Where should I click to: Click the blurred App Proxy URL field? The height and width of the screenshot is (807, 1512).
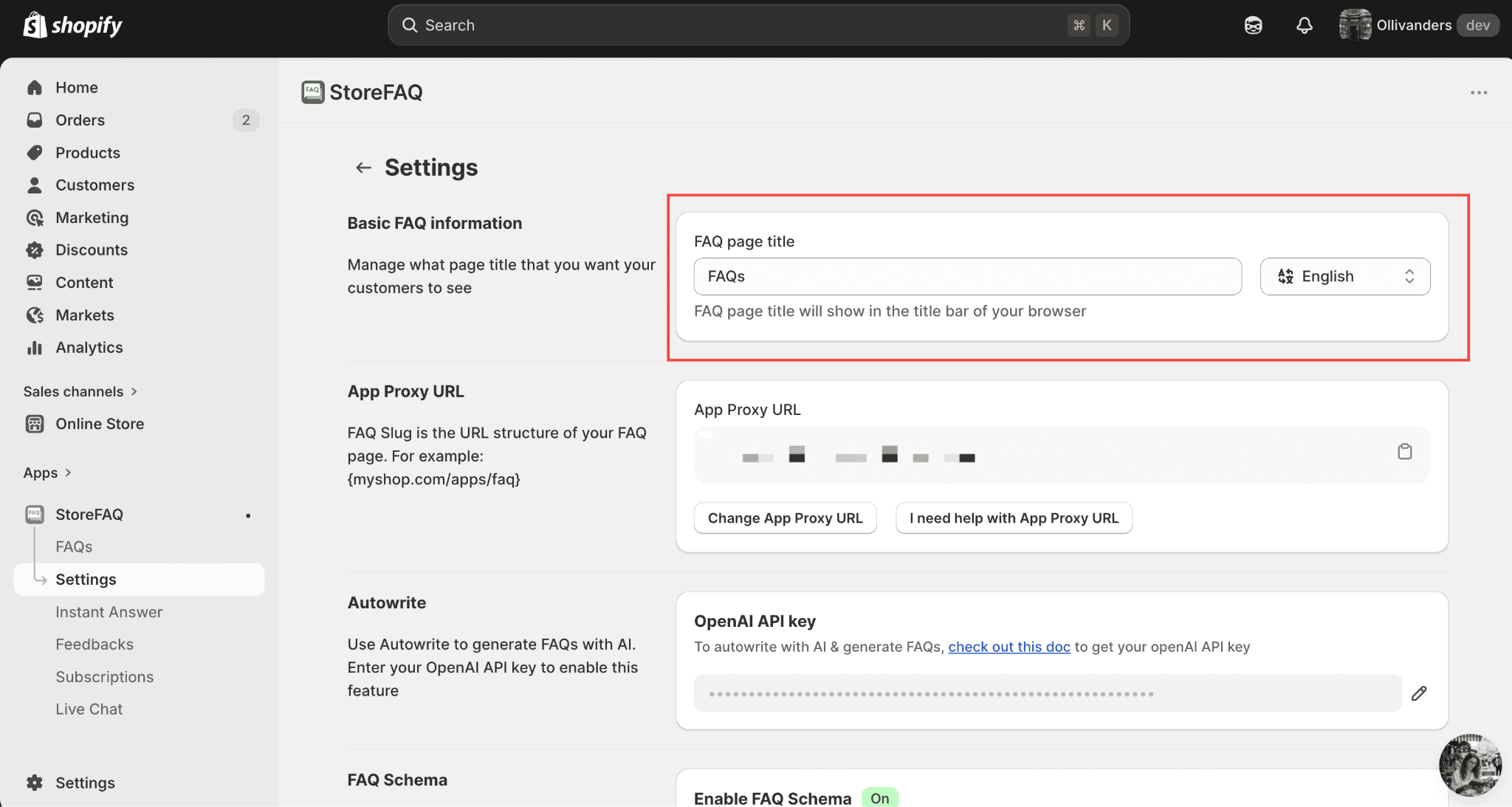point(1062,455)
